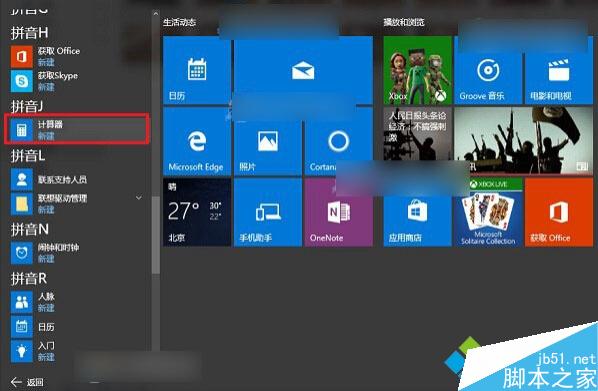This screenshot has width=598, height=391.
Task: Click the app list scrollbar thumb
Action: 155,235
